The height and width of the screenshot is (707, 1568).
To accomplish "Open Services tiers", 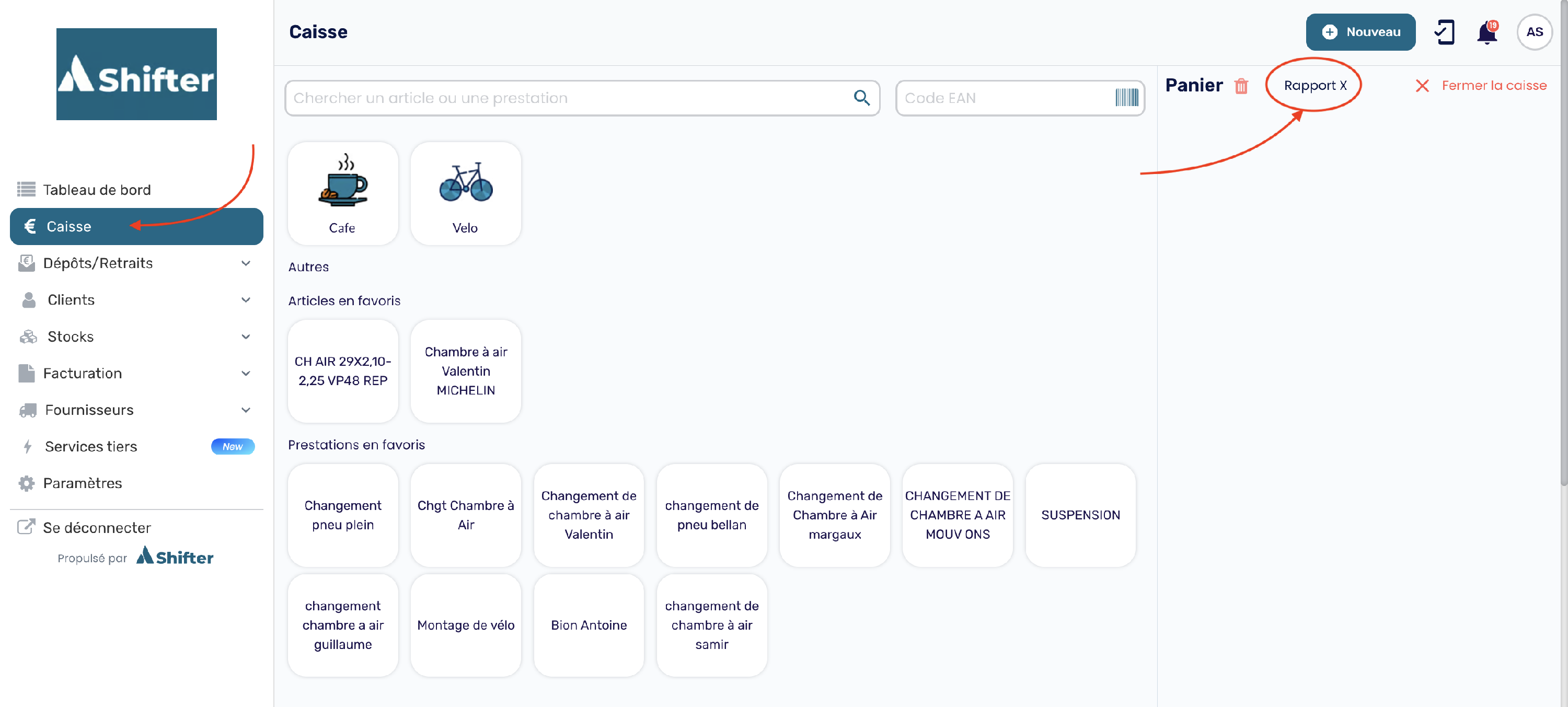I will [x=136, y=447].
